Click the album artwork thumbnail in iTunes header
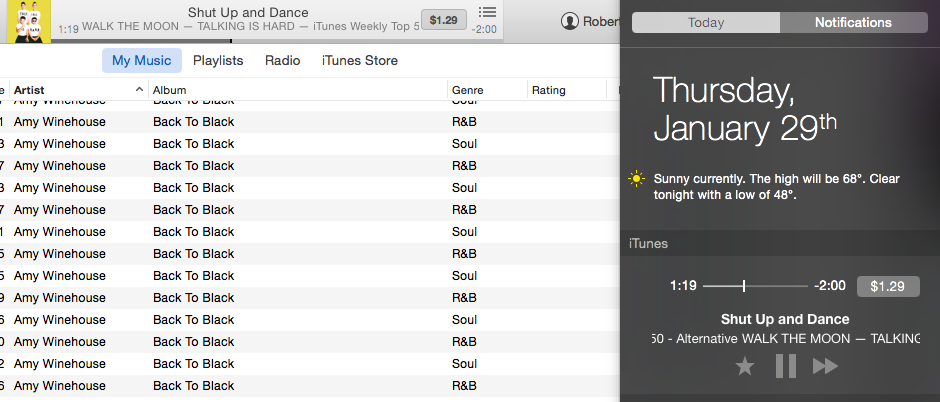The height and width of the screenshot is (402, 940). pos(29,21)
